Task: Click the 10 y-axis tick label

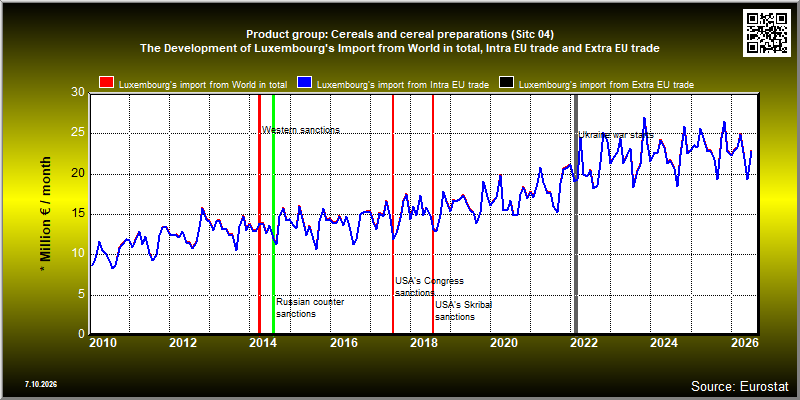Action: click(78, 255)
